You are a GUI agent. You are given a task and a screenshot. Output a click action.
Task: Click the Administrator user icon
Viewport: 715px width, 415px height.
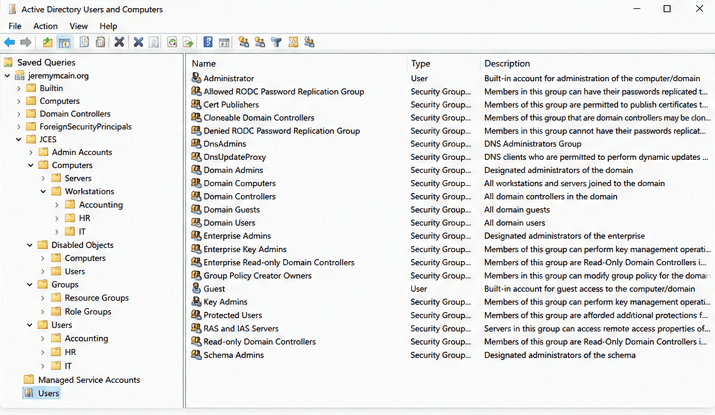[196, 78]
